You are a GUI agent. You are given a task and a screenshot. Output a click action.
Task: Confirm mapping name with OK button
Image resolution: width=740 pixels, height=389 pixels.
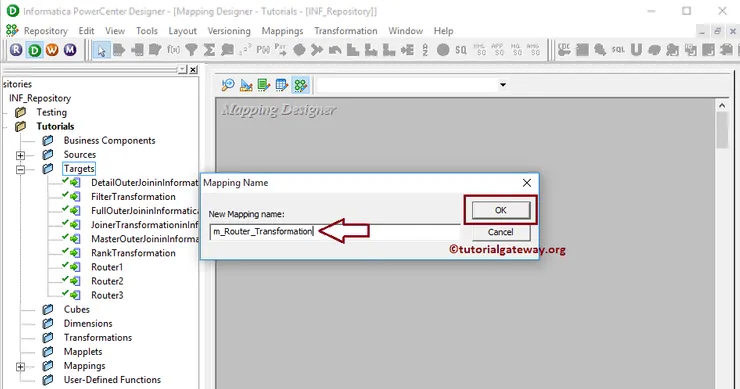point(501,210)
